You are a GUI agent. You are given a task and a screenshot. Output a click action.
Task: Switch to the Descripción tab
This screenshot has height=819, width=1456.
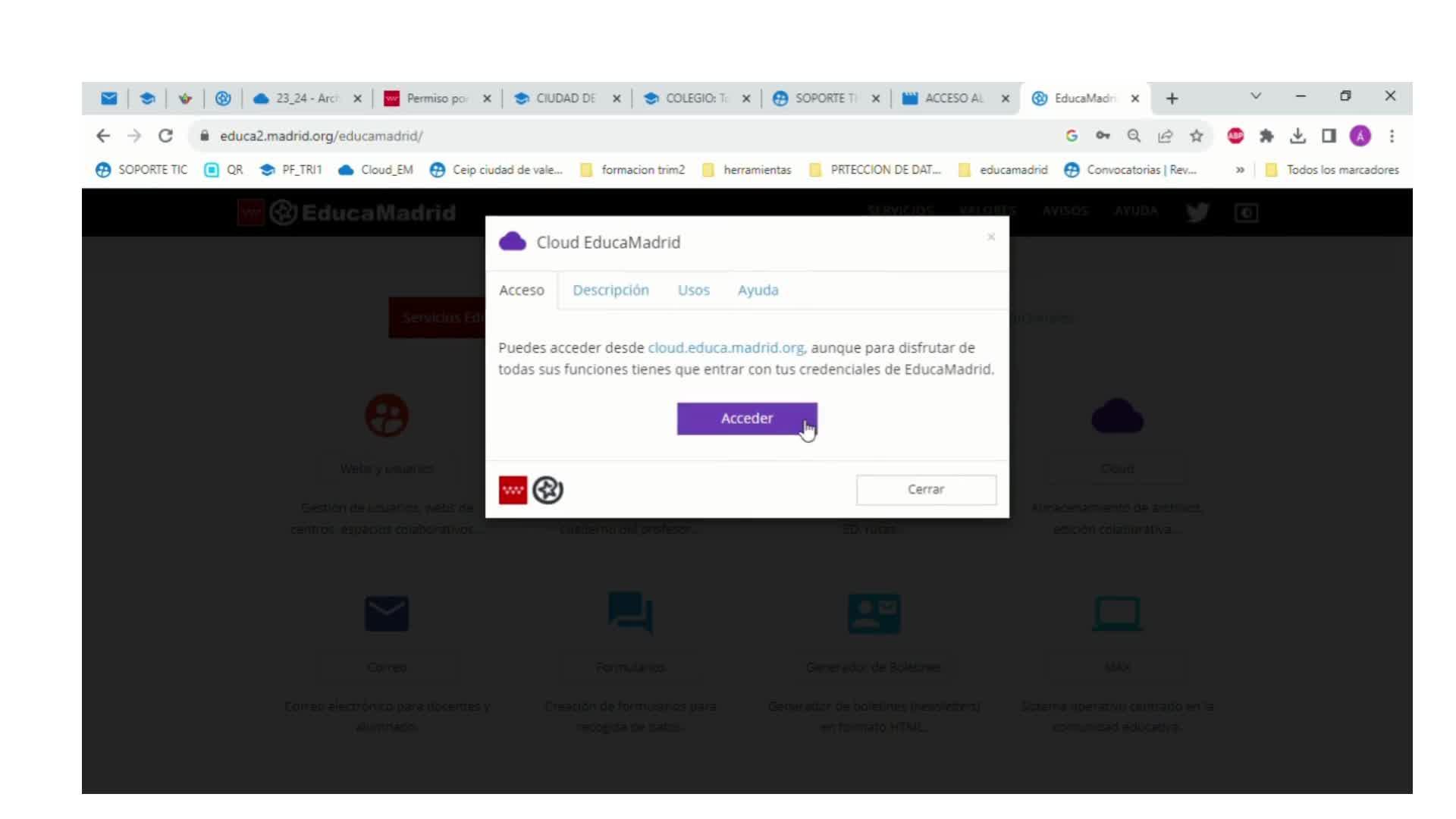coord(610,290)
